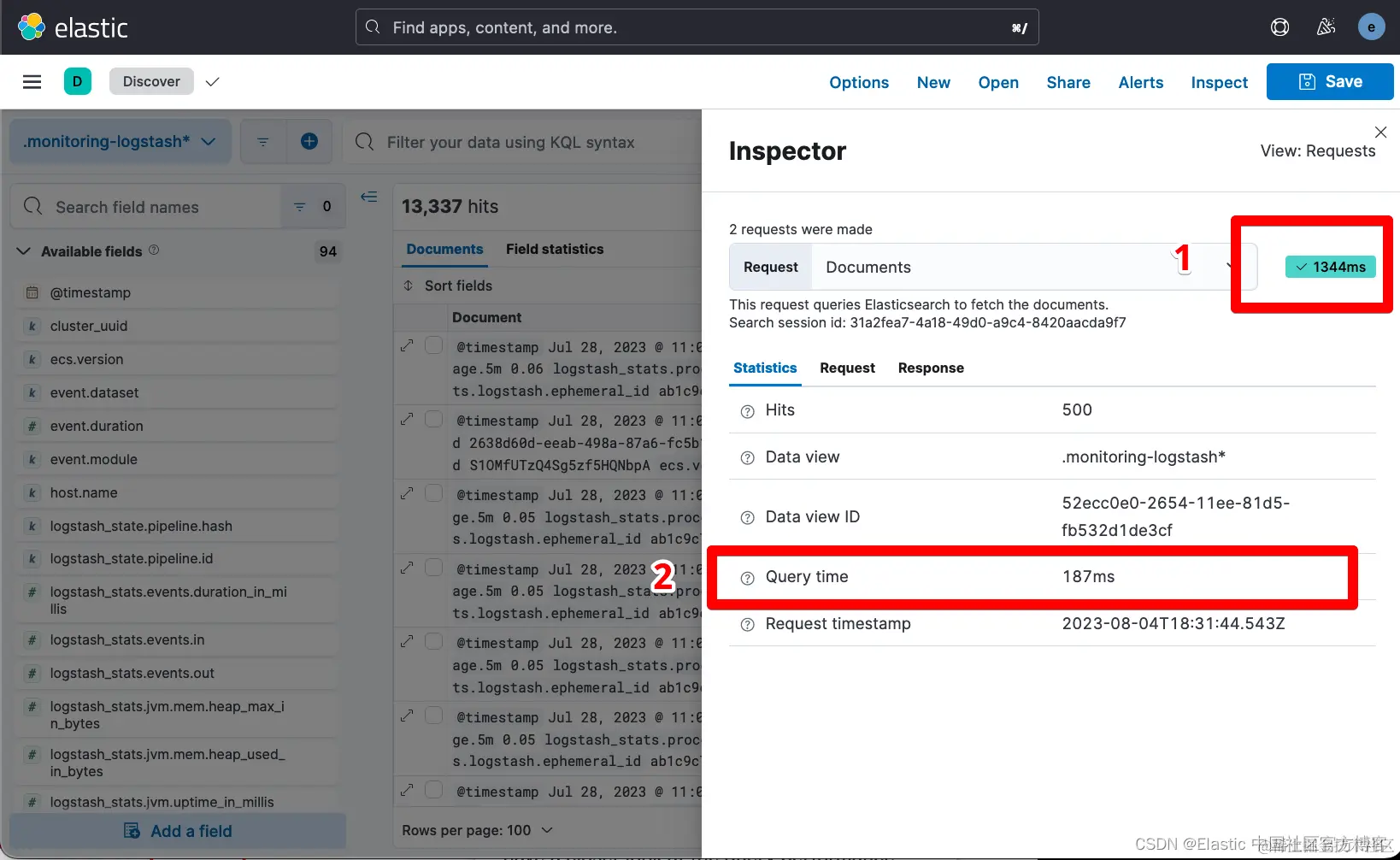Click the Add a field button
The image size is (1400, 860).
click(178, 831)
